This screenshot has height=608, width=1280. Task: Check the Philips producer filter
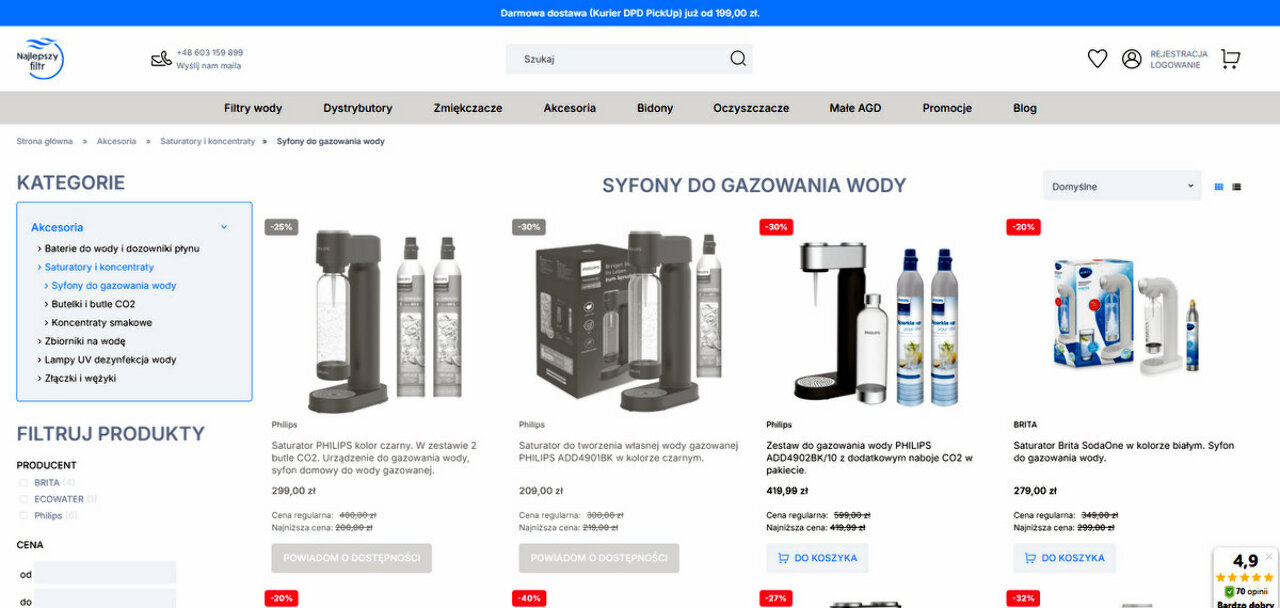pyautogui.click(x=23, y=516)
